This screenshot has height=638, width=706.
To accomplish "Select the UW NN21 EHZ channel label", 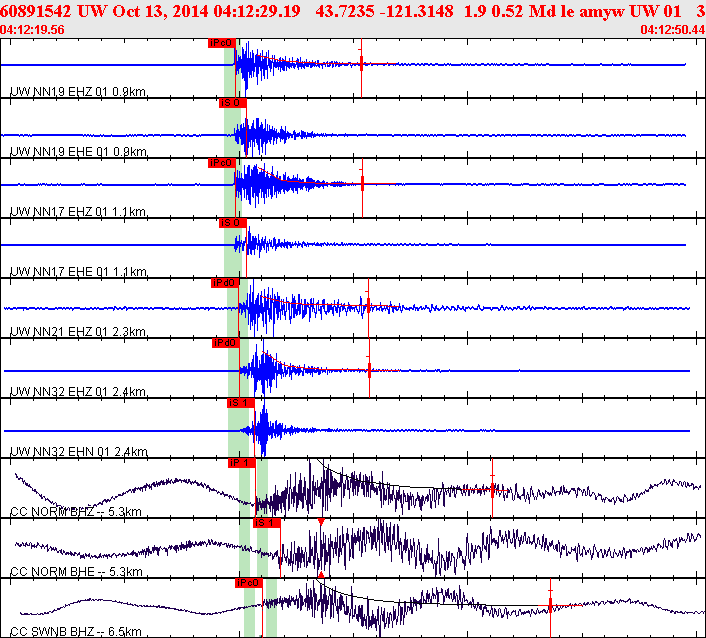I will point(78,332).
